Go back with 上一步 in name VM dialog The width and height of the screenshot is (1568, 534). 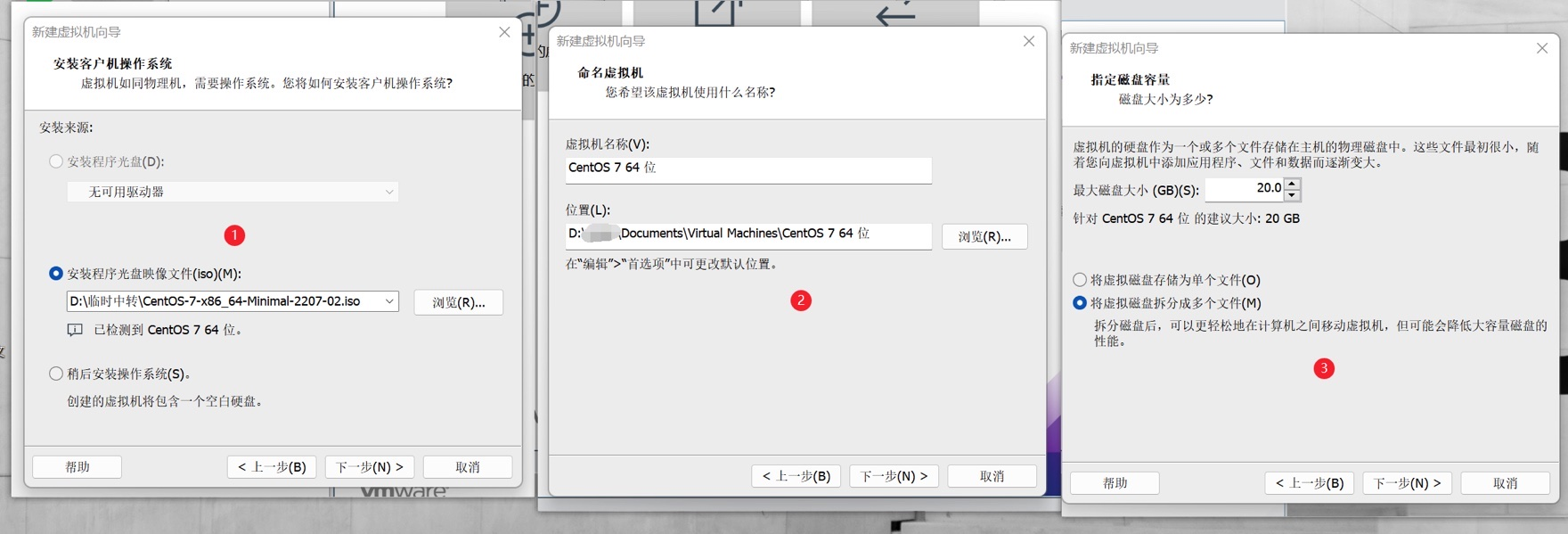796,476
